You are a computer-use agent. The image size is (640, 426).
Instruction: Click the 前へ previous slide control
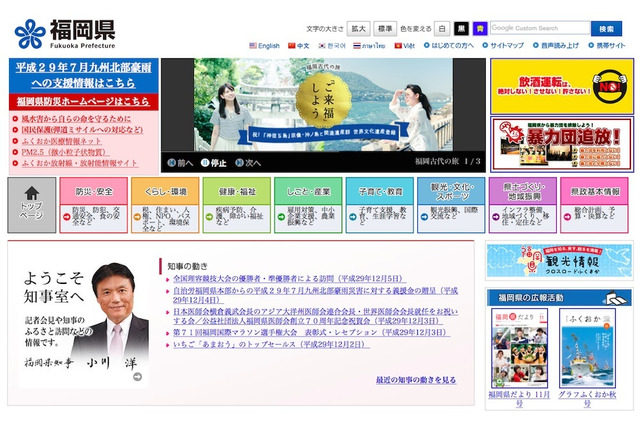180,163
